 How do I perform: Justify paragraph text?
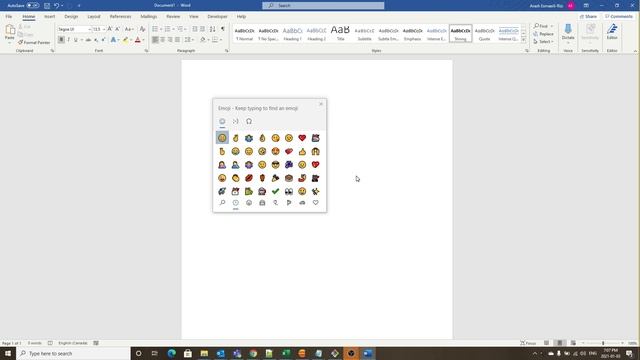point(178,40)
